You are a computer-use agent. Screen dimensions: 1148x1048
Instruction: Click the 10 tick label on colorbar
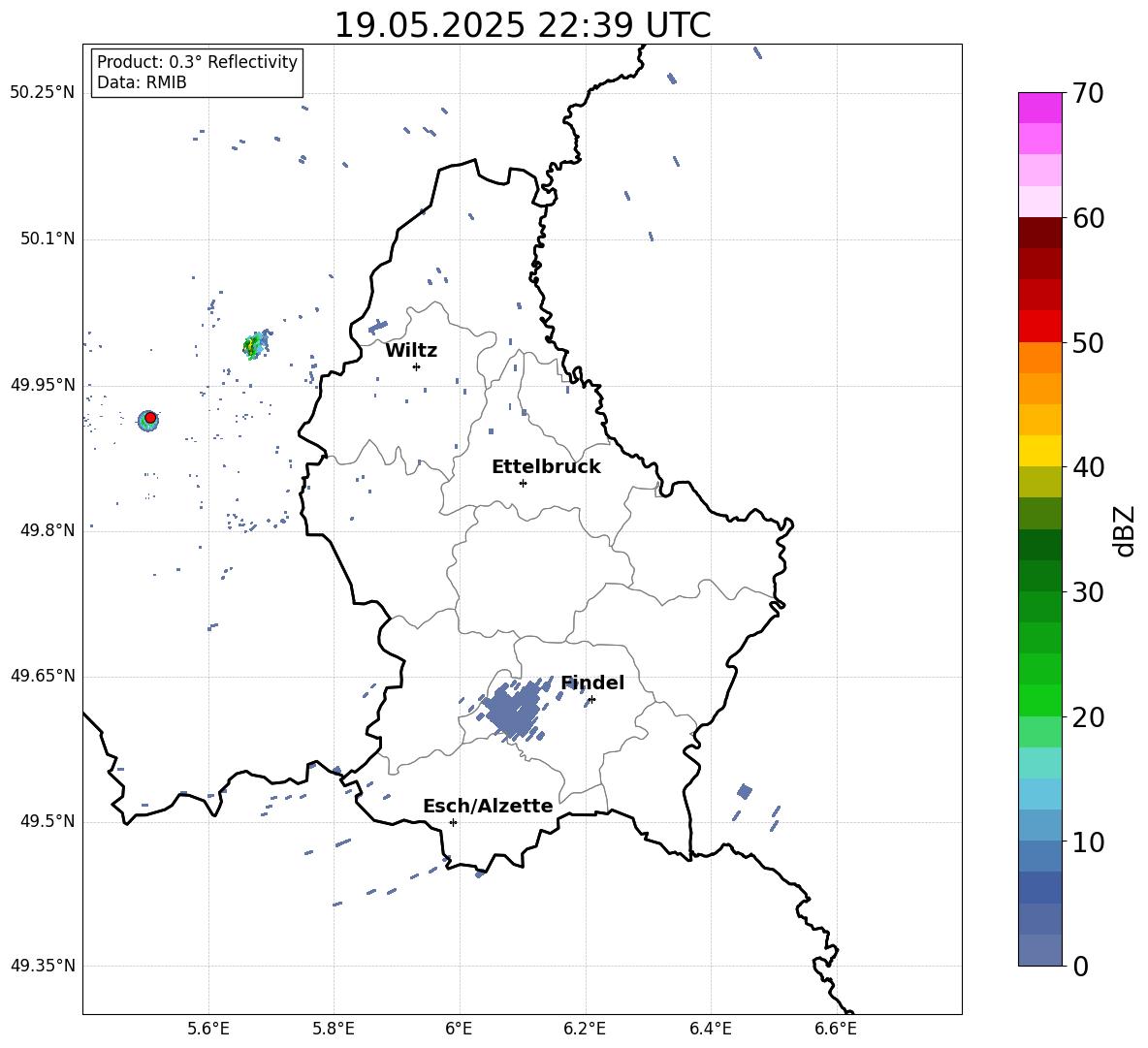1088,842
